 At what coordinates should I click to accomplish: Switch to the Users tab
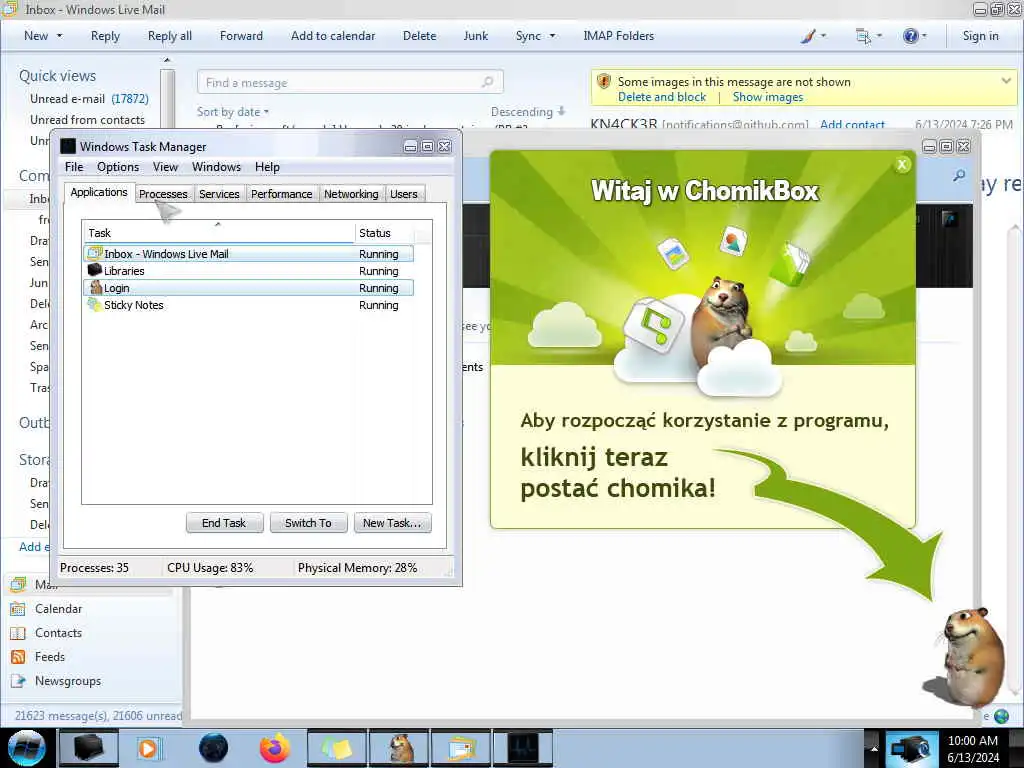coord(404,194)
